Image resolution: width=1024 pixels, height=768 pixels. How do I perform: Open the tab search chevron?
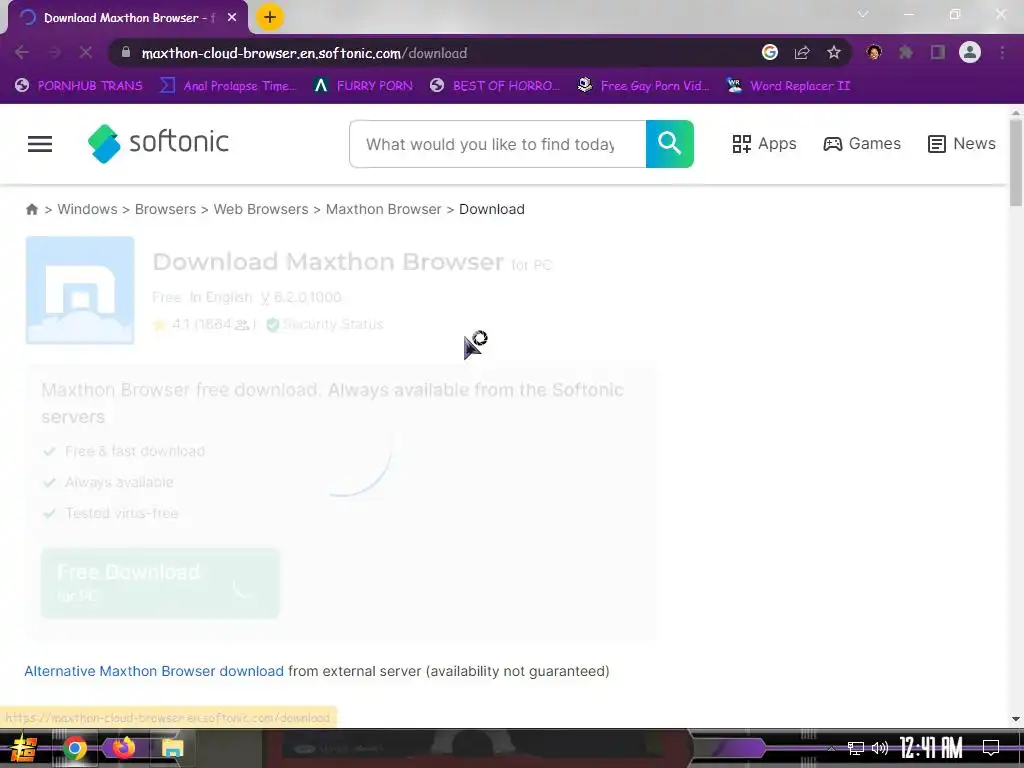(863, 14)
